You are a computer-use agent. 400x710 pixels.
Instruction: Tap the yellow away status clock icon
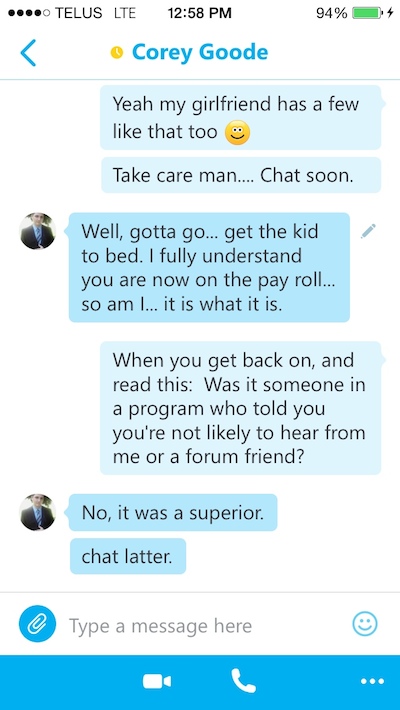tap(117, 53)
